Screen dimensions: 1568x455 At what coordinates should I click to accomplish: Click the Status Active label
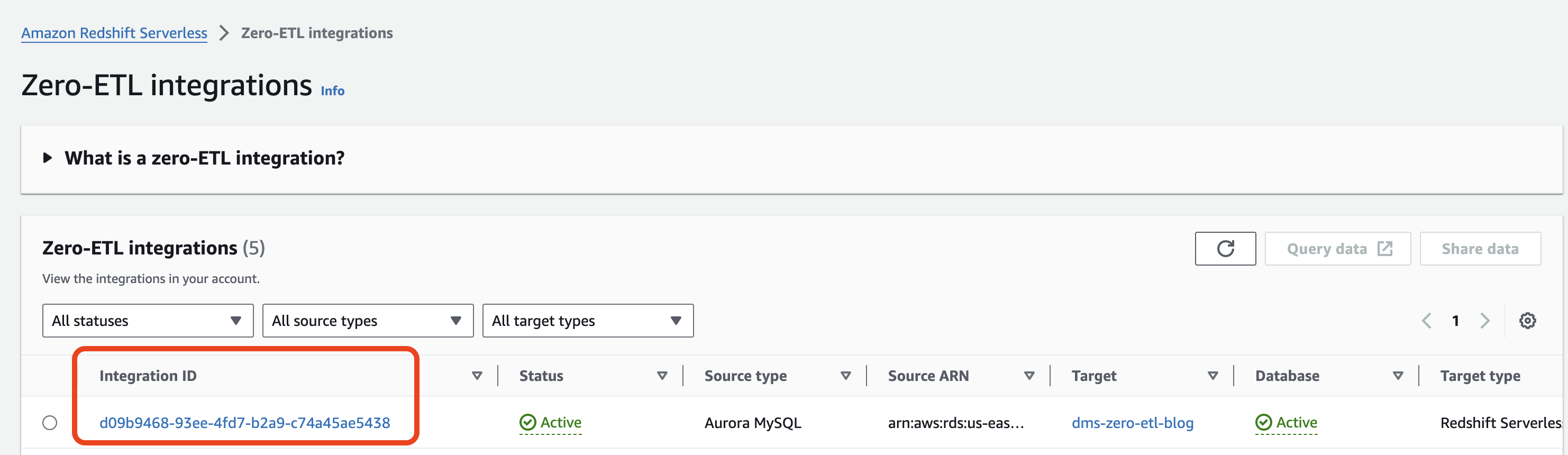(561, 422)
